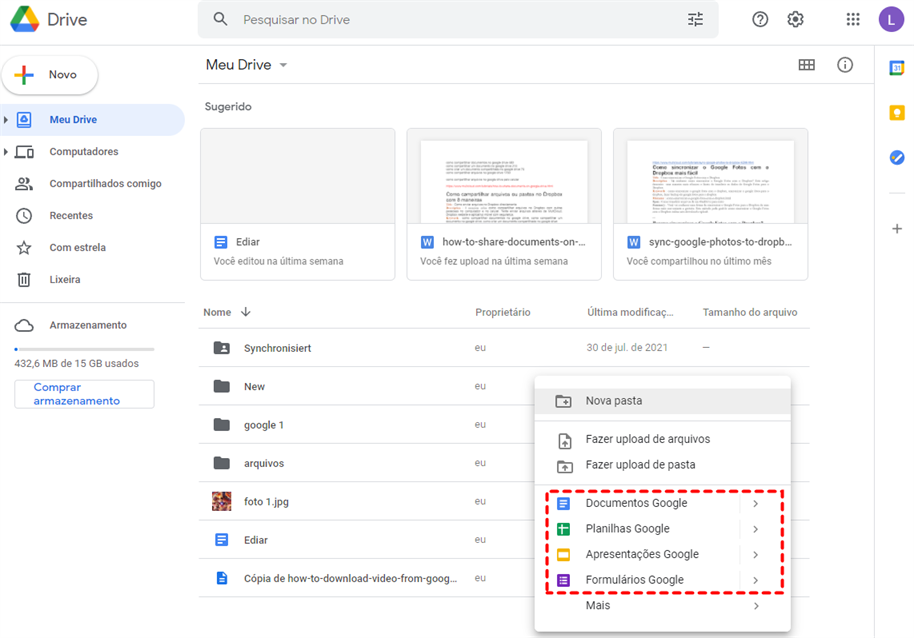Click the storage usage progress bar
The image size is (914, 638).
click(x=84, y=349)
